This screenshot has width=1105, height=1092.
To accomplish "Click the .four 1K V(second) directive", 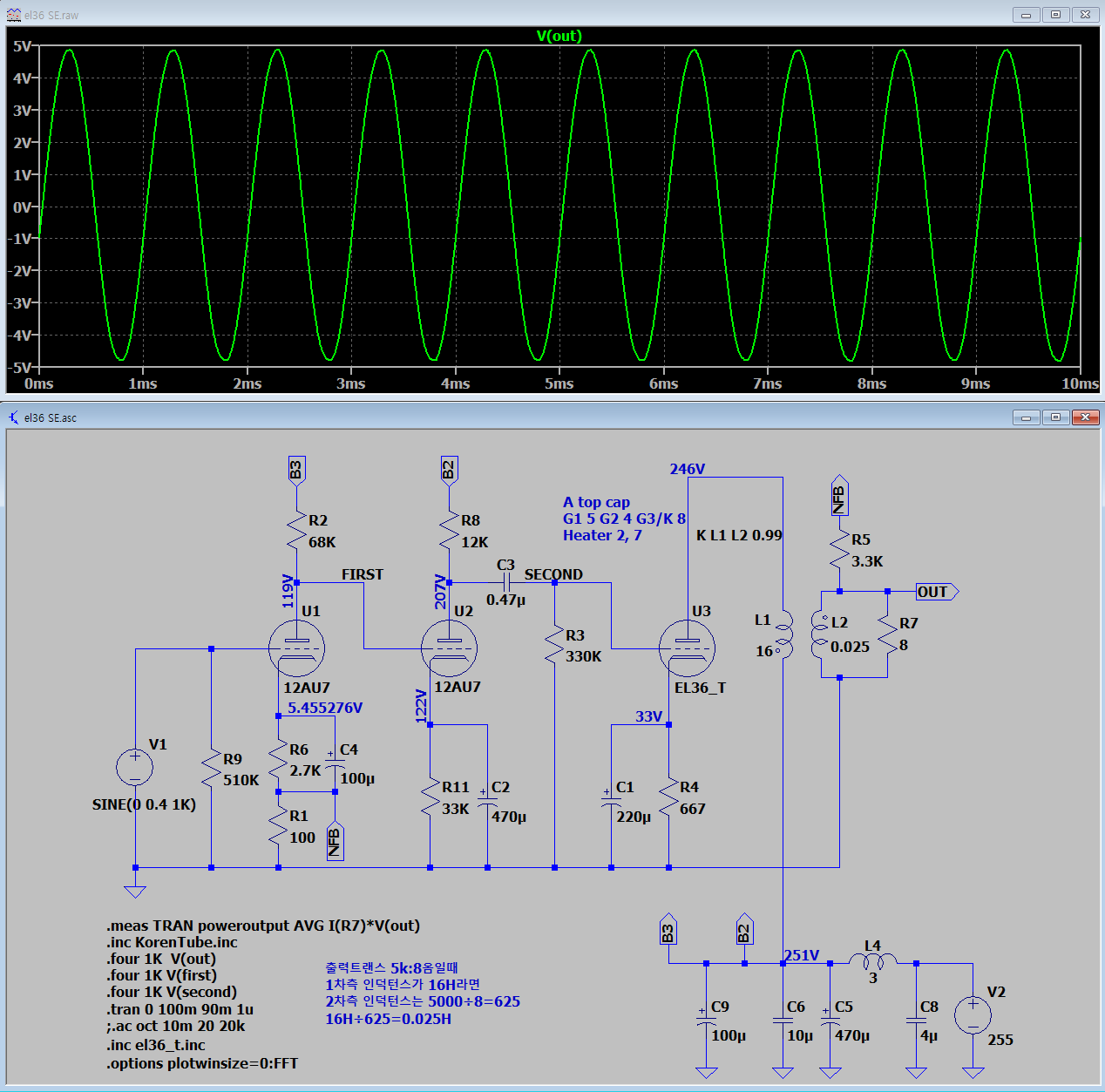I will click(172, 992).
